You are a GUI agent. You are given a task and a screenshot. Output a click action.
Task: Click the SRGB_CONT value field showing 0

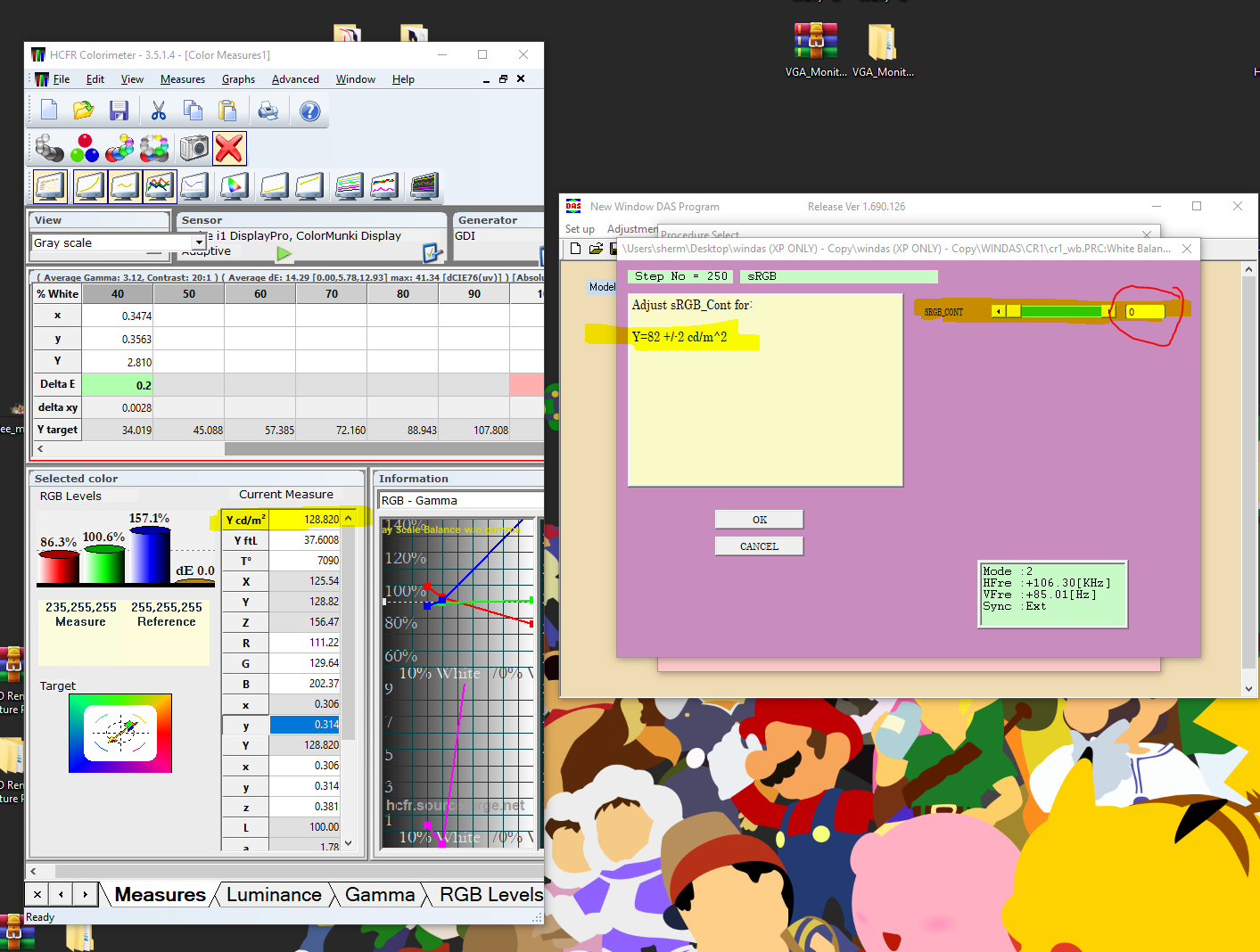(1144, 312)
